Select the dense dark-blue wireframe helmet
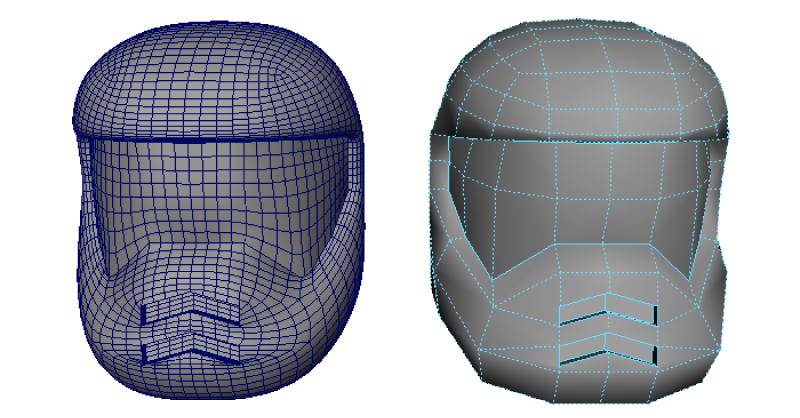This screenshot has width=800, height=418. tap(218, 209)
